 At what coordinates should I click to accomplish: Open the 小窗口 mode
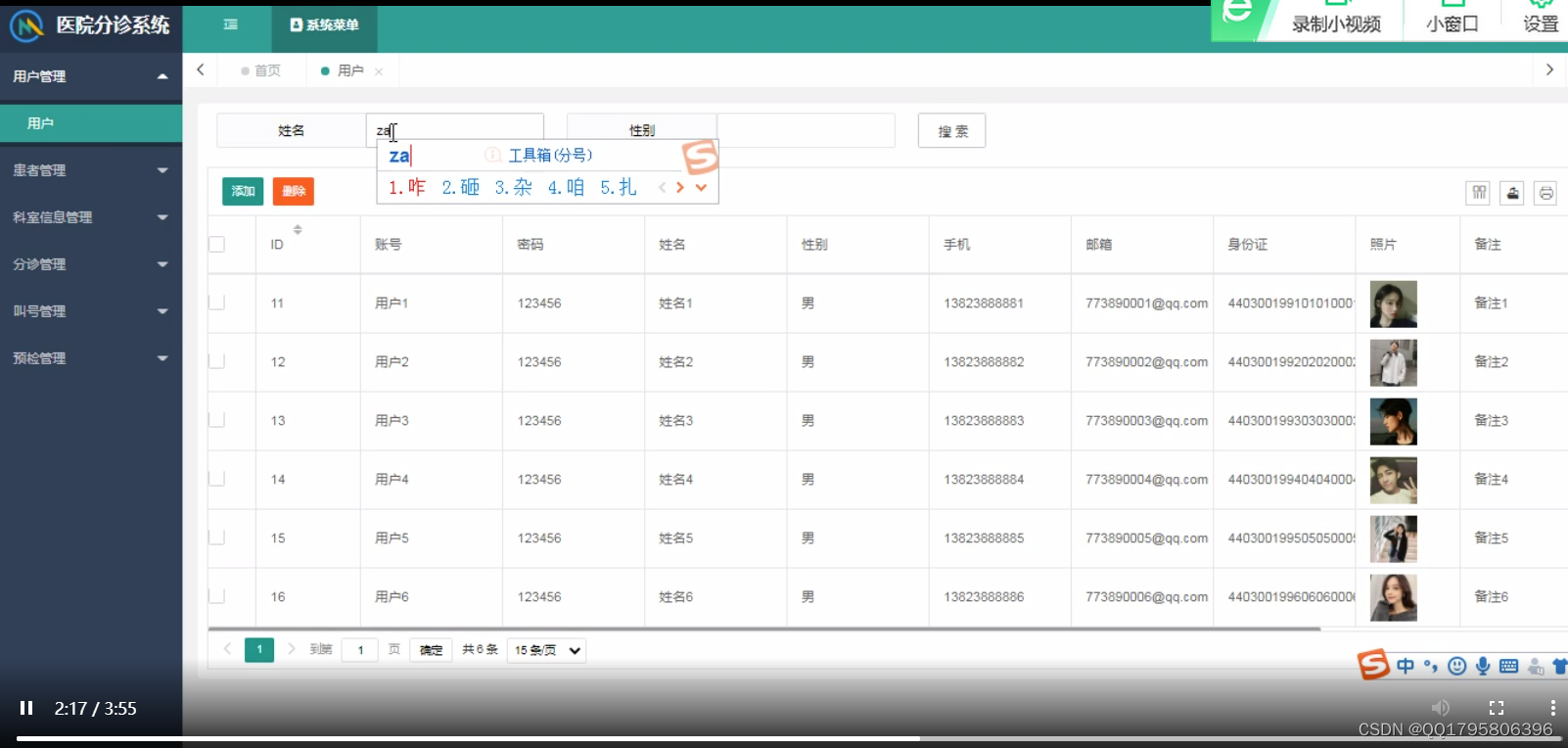[1453, 23]
